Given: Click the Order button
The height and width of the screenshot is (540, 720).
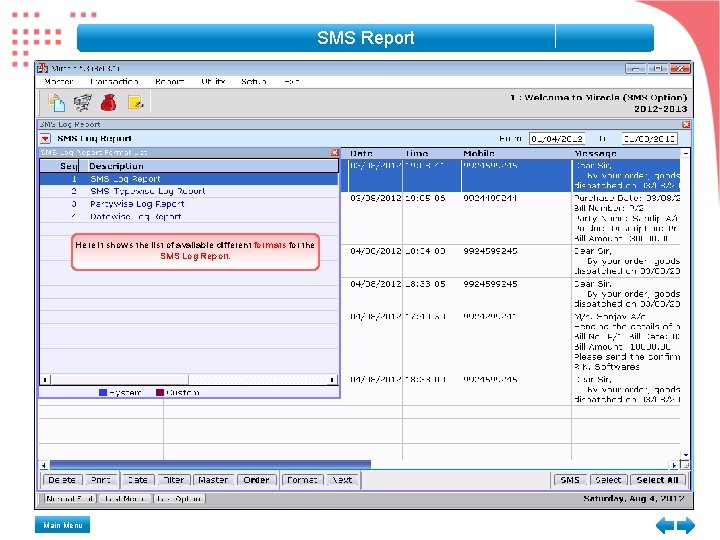Looking at the screenshot, I should click(256, 480).
